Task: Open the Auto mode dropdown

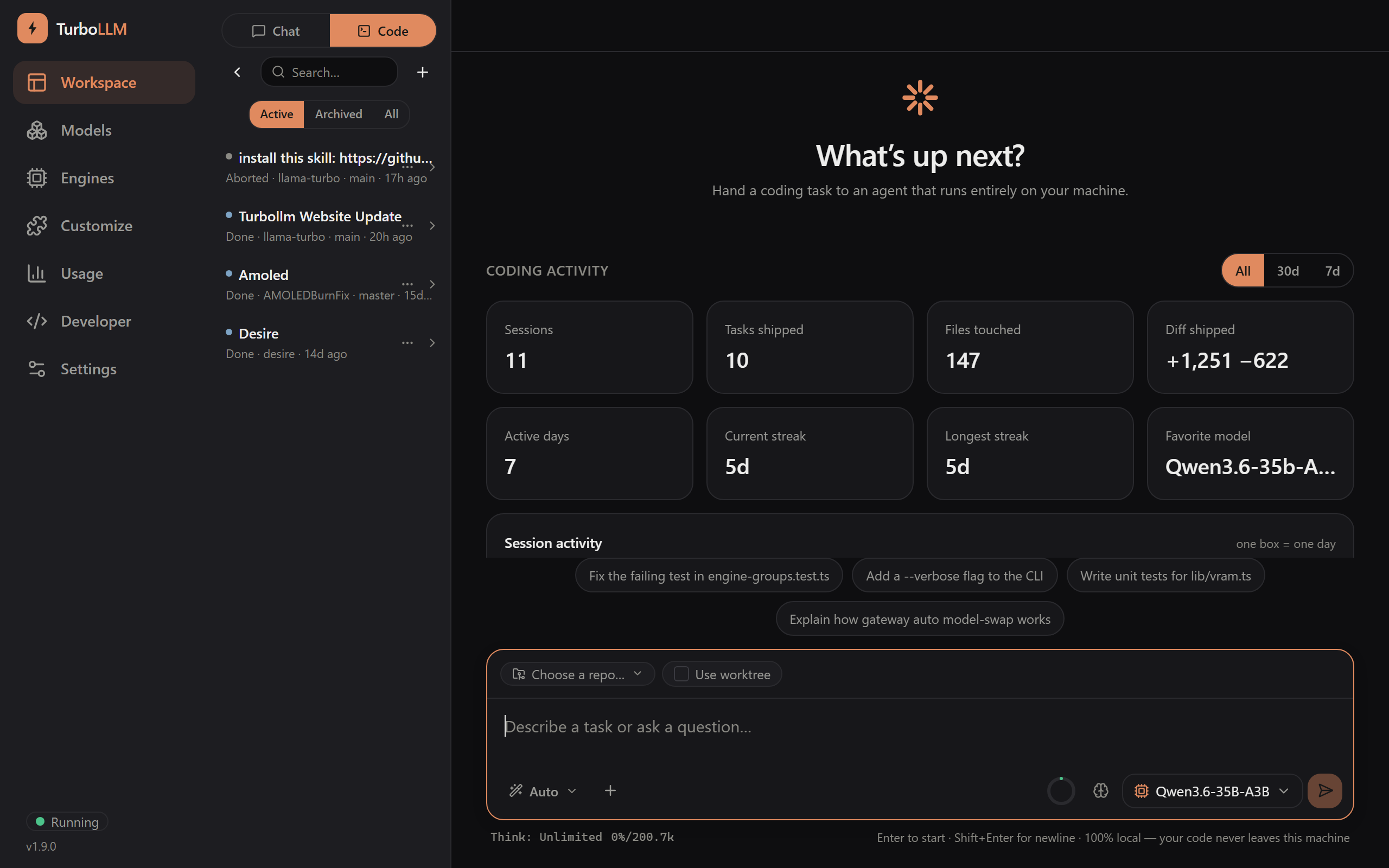Action: pyautogui.click(x=543, y=791)
